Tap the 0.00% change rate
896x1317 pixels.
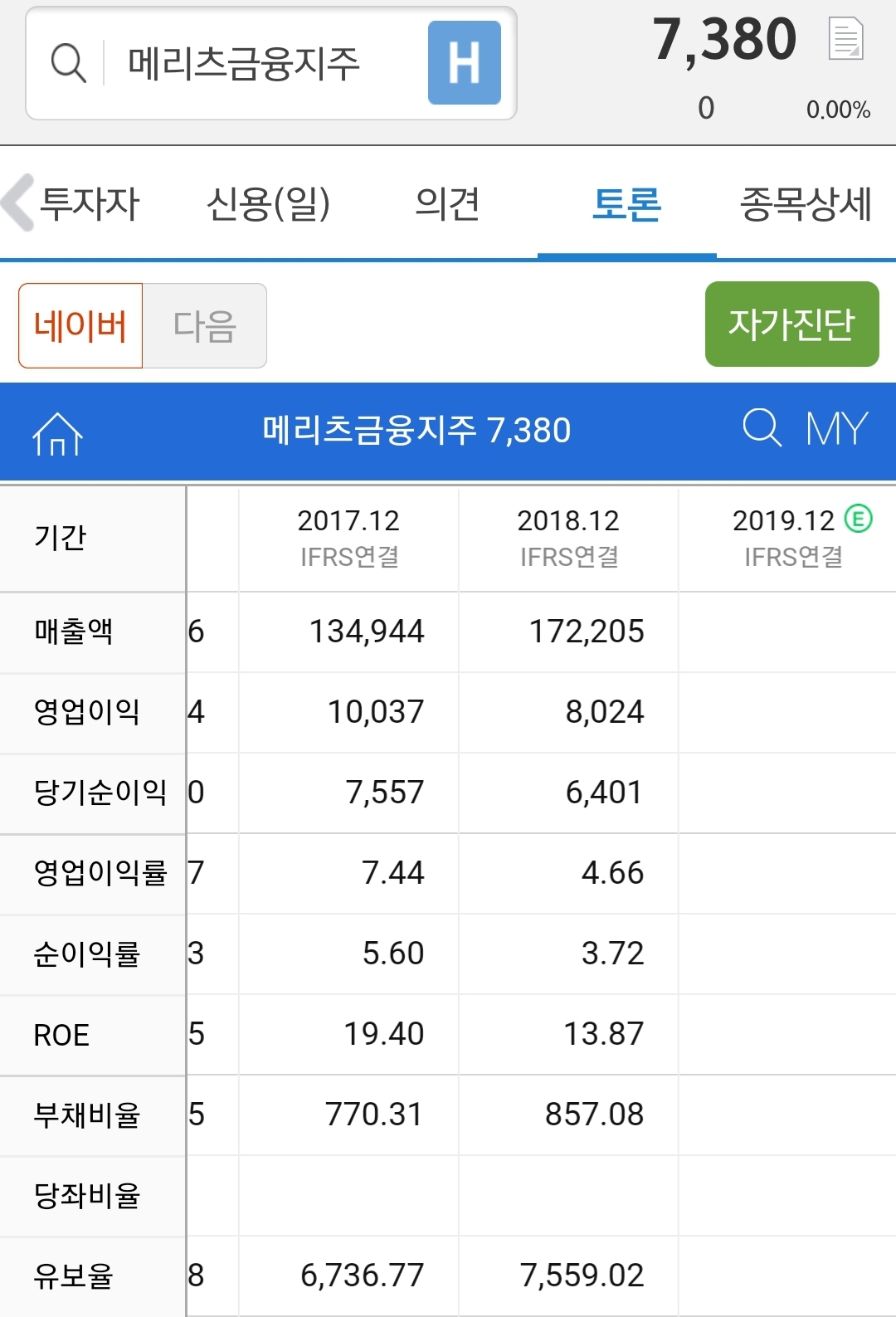click(838, 110)
